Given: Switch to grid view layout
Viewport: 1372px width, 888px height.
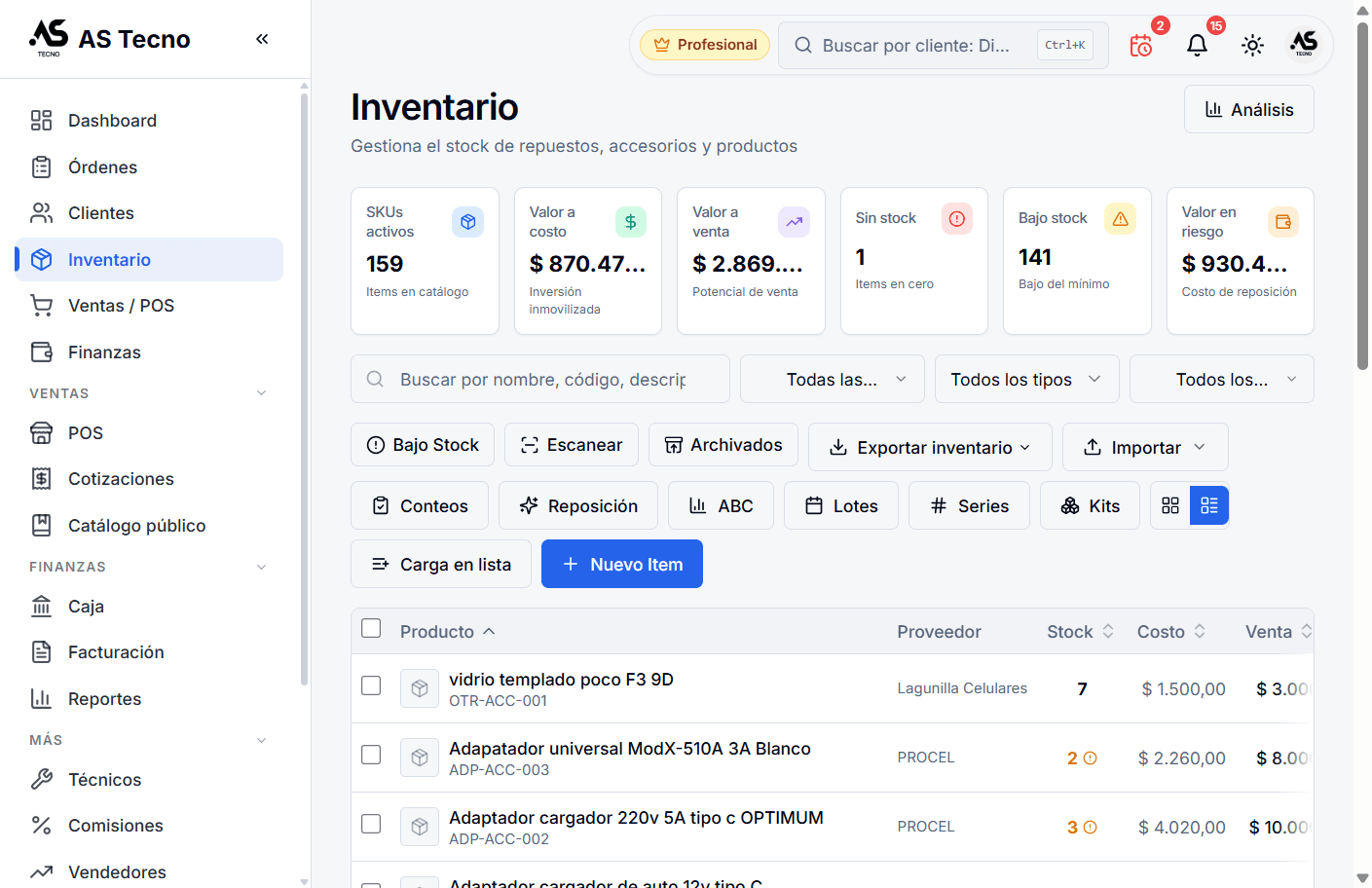Looking at the screenshot, I should coord(1170,505).
